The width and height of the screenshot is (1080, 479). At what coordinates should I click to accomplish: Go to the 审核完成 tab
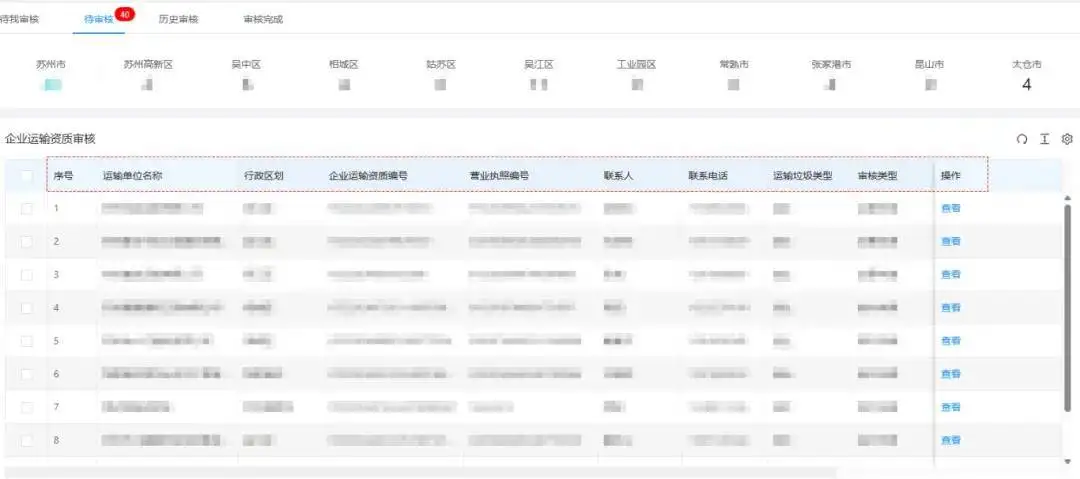click(x=262, y=19)
